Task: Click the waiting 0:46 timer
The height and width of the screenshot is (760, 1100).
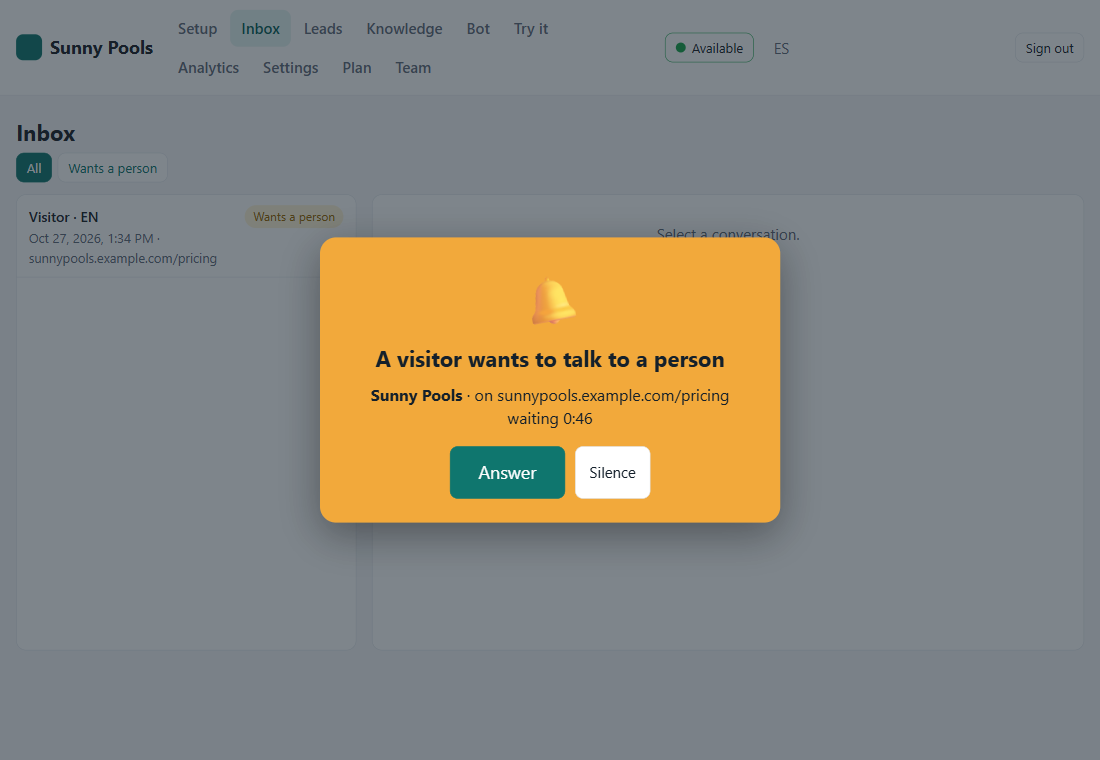Action: tap(550, 419)
